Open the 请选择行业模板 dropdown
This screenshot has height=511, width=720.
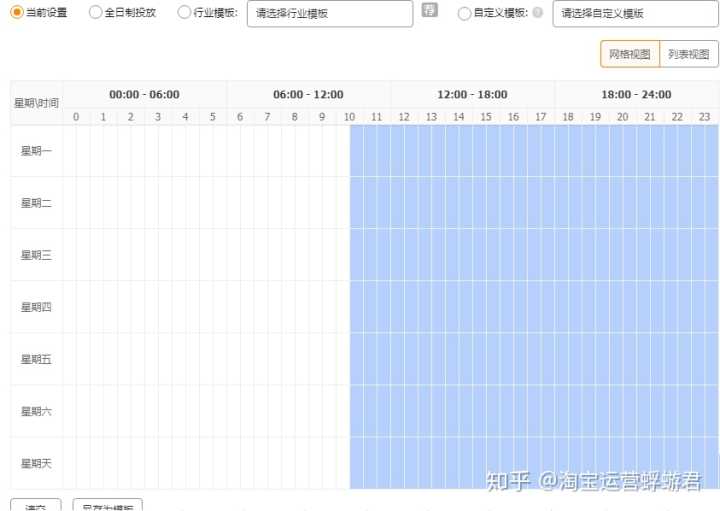coord(329,14)
